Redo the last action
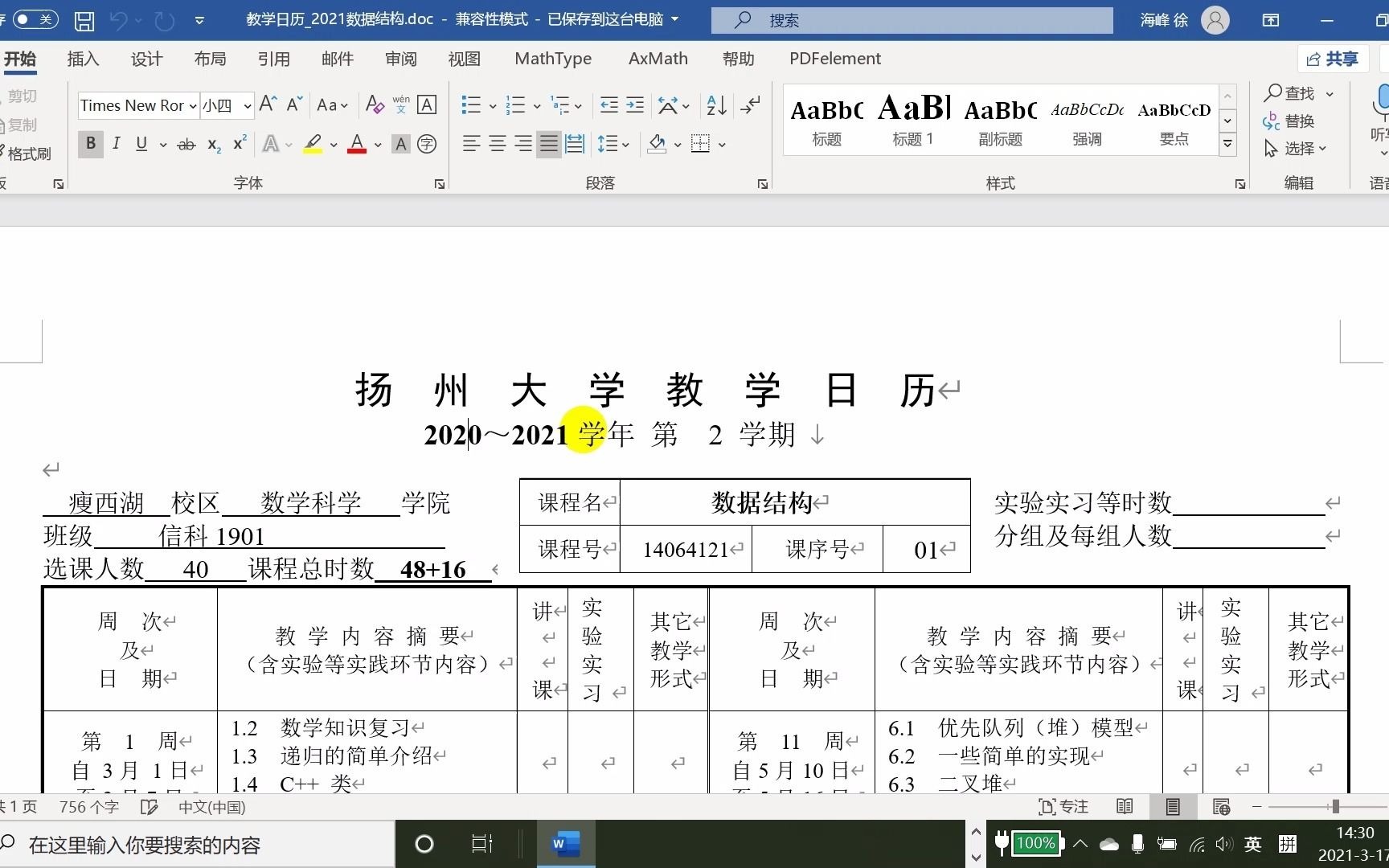Screen dimensions: 1389x868 point(164,20)
